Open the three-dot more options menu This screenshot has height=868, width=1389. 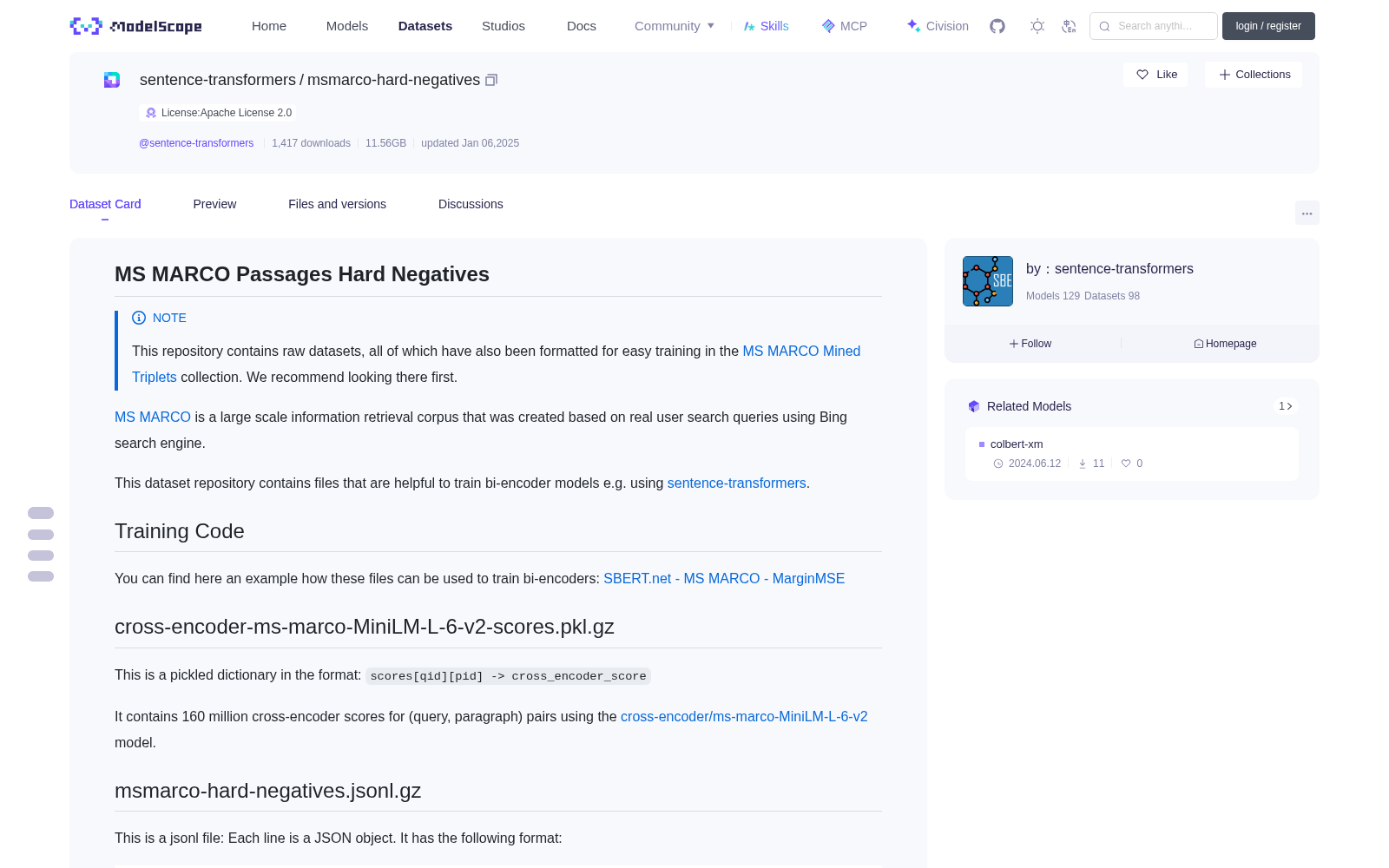[1307, 213]
